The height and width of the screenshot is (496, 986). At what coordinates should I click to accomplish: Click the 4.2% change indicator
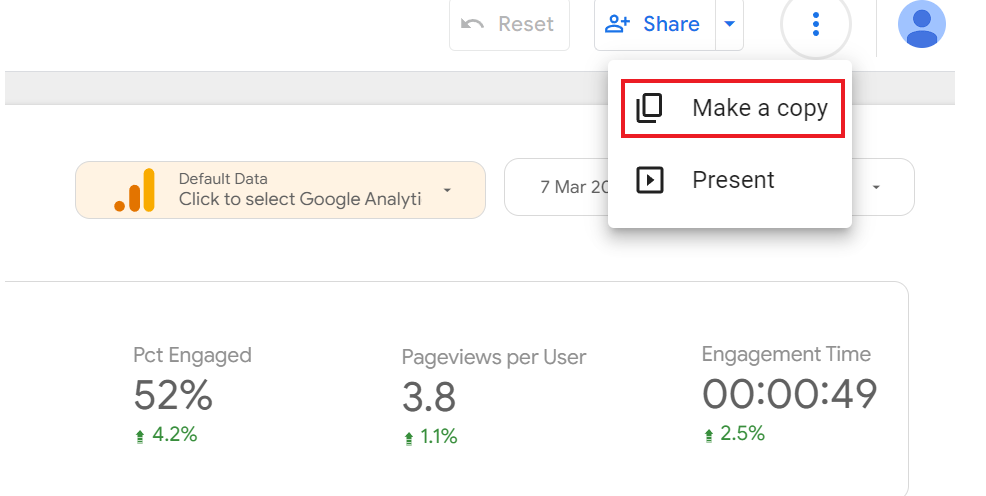167,434
